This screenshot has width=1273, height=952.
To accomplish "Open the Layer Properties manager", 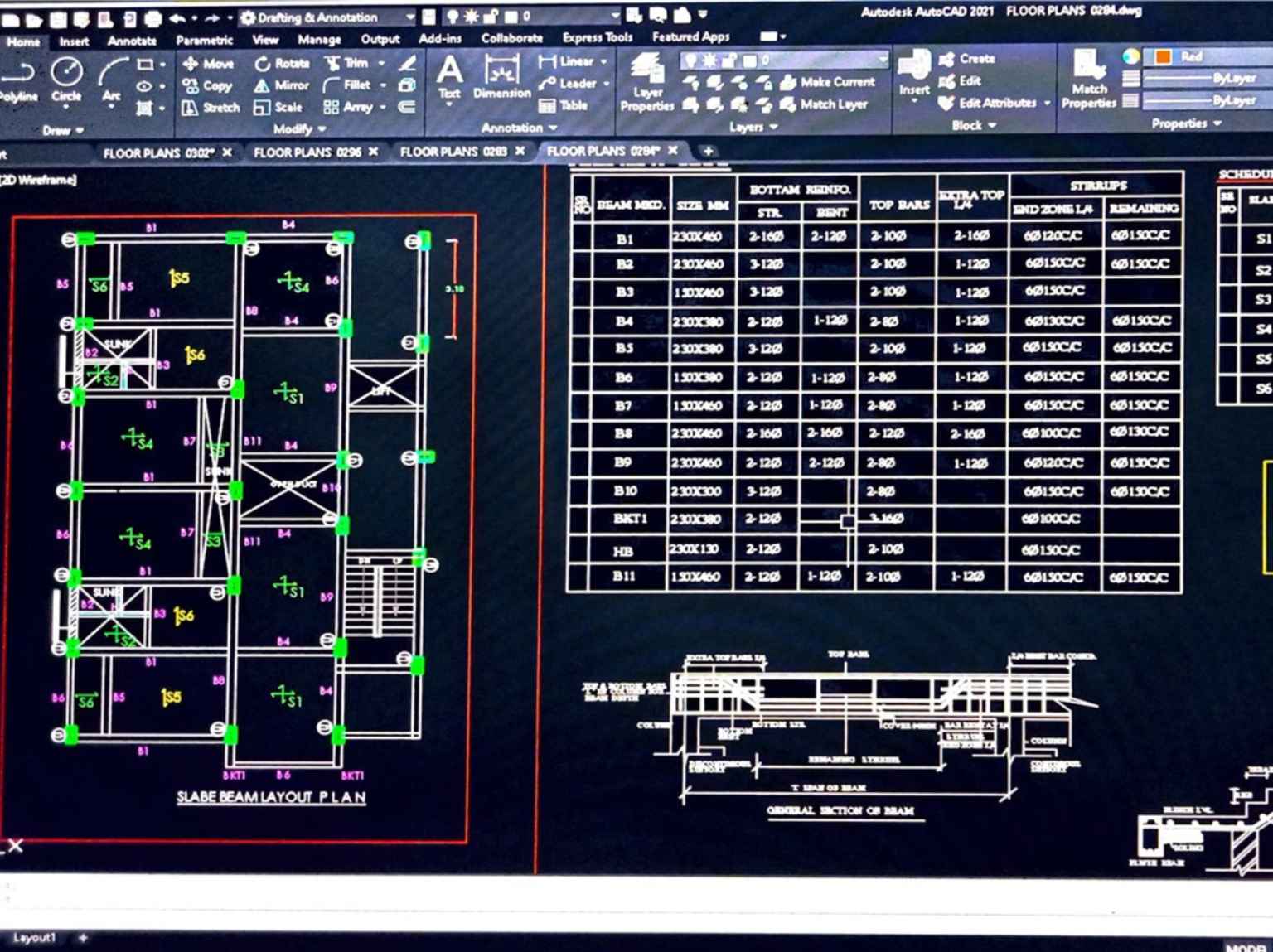I will coord(646,81).
